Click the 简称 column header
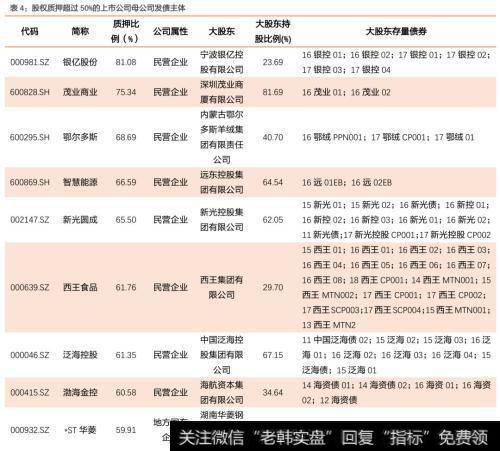This screenshot has height=451, width=500. coord(80,31)
